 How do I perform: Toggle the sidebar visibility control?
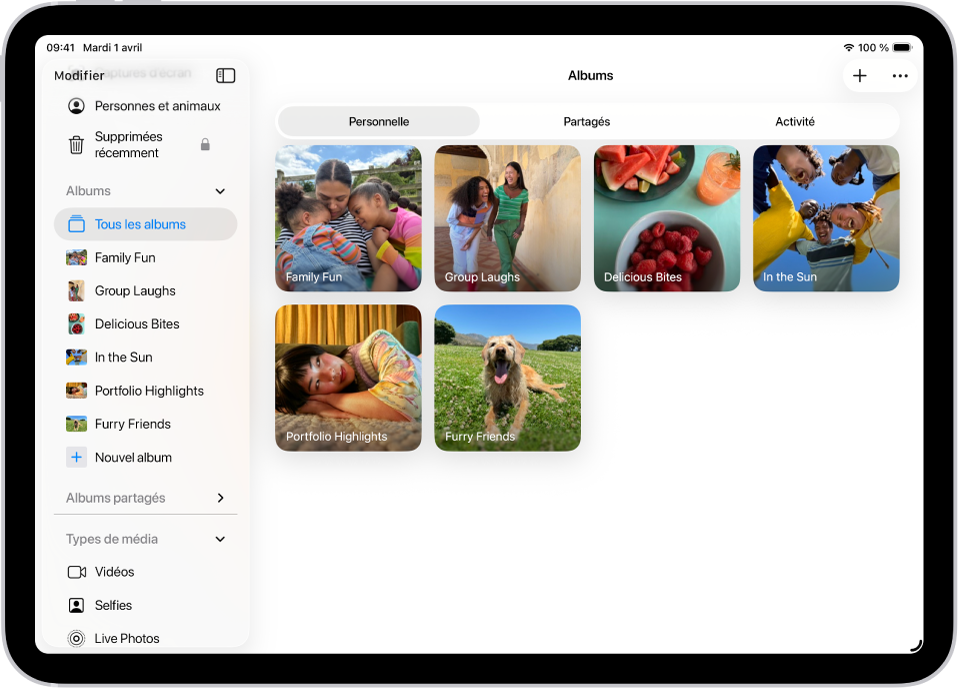tap(225, 75)
